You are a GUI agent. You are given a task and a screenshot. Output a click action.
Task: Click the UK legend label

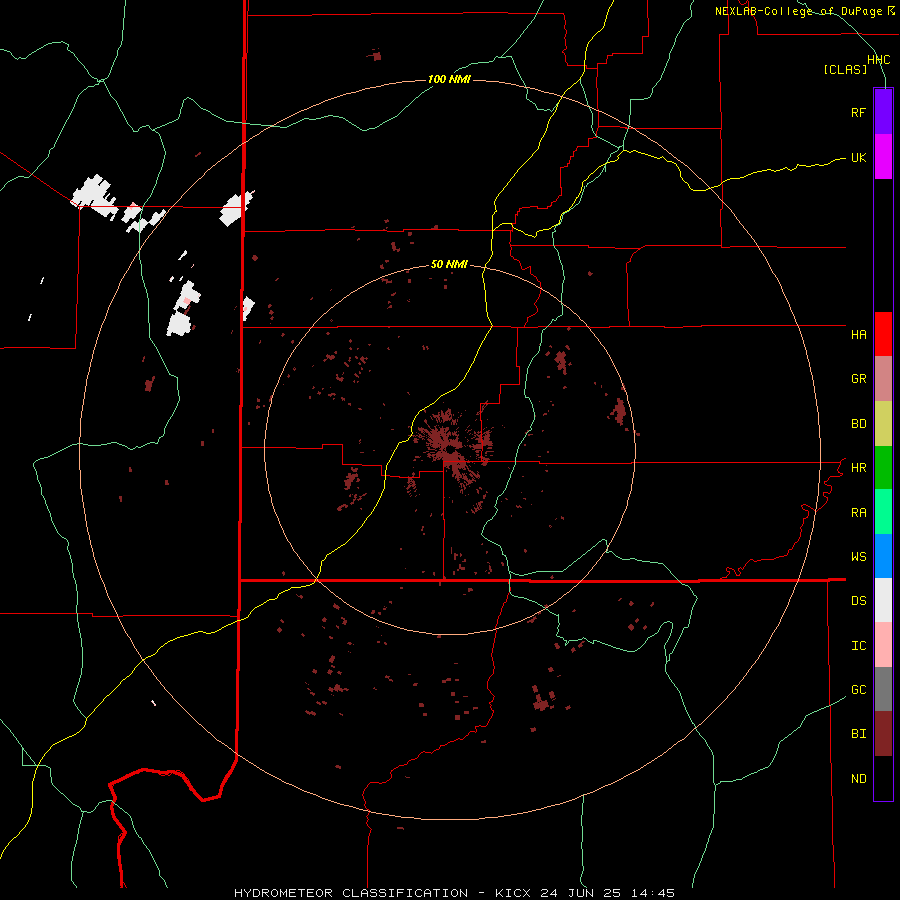click(x=858, y=157)
